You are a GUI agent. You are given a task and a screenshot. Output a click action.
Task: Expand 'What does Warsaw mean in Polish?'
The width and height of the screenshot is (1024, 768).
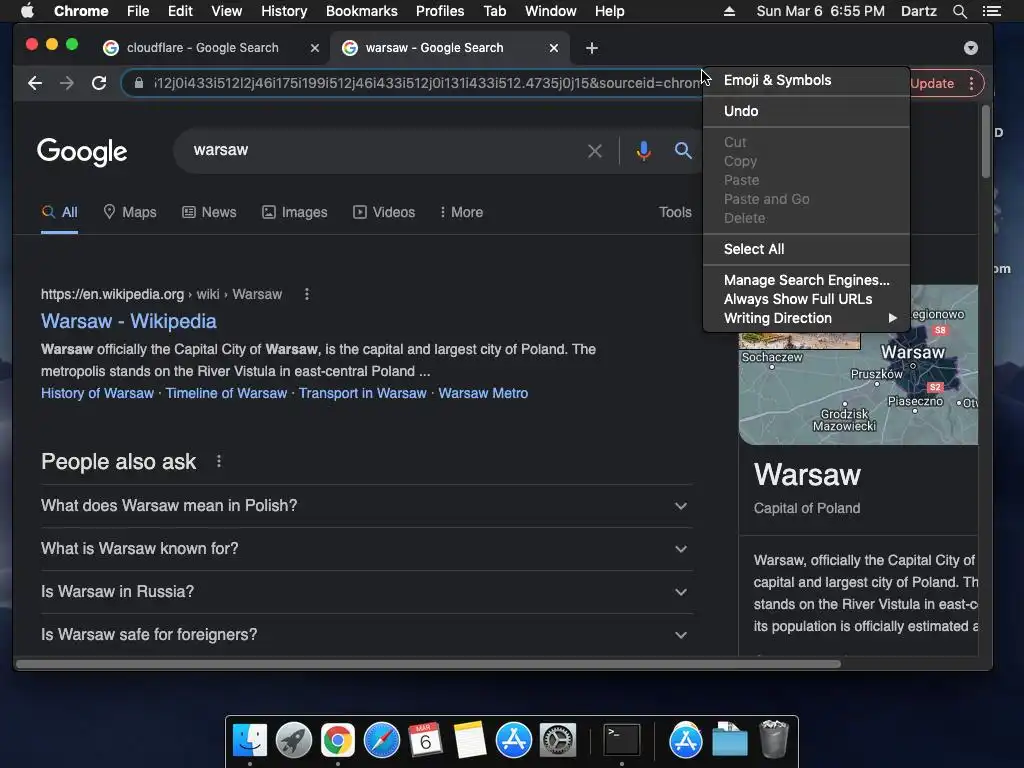point(366,505)
